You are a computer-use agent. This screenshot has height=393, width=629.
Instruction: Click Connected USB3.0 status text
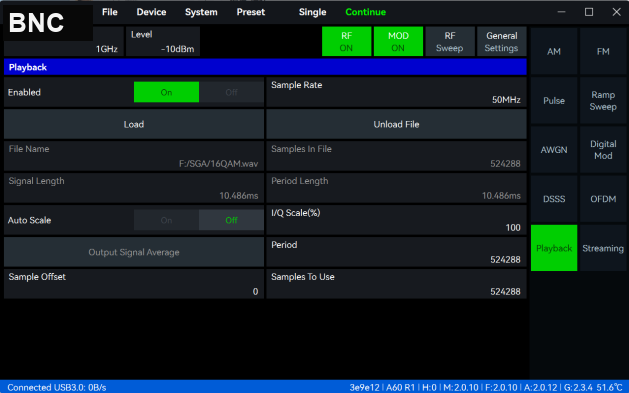(x=57, y=387)
